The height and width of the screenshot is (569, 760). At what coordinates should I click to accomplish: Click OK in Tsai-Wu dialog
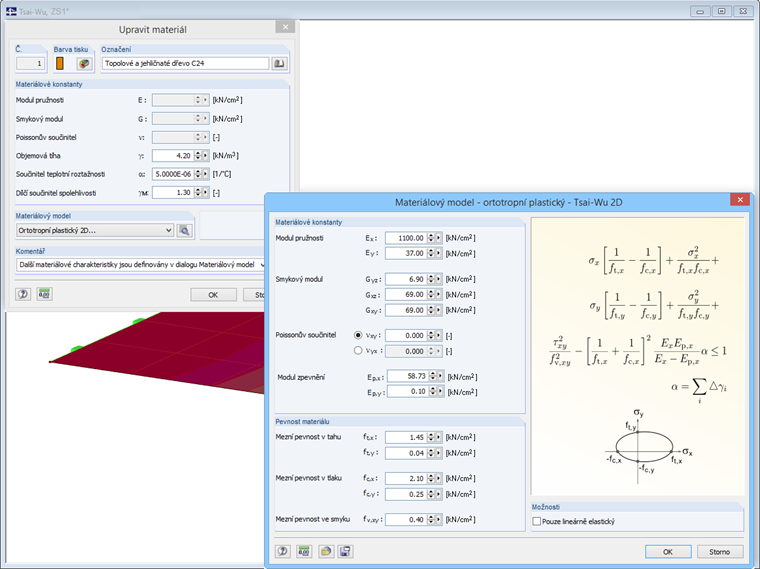pyautogui.click(x=668, y=552)
